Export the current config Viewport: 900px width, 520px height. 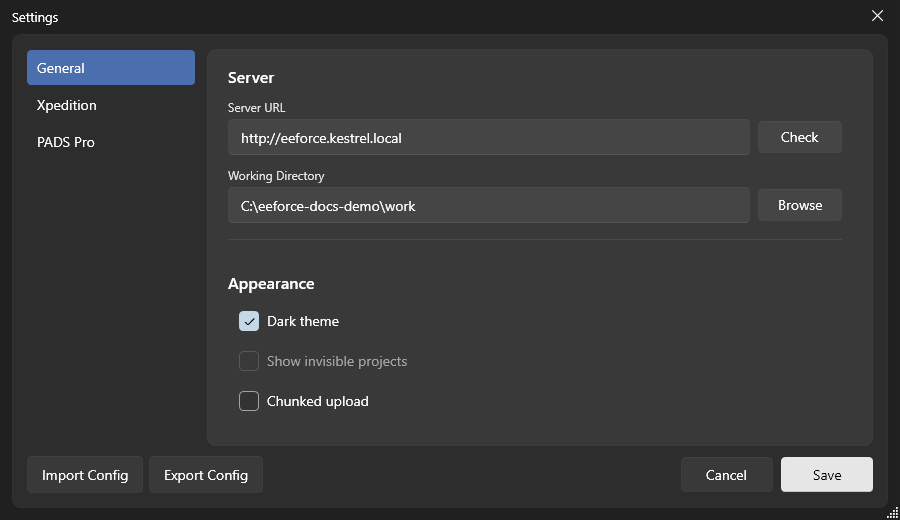point(206,475)
